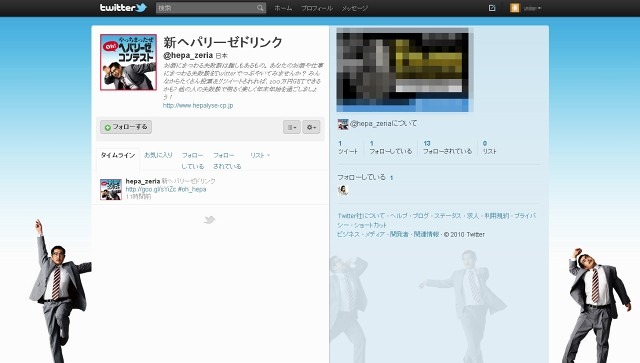The image size is (640, 363).
Task: Switch to the フォローされている tab
Action: pos(227,161)
